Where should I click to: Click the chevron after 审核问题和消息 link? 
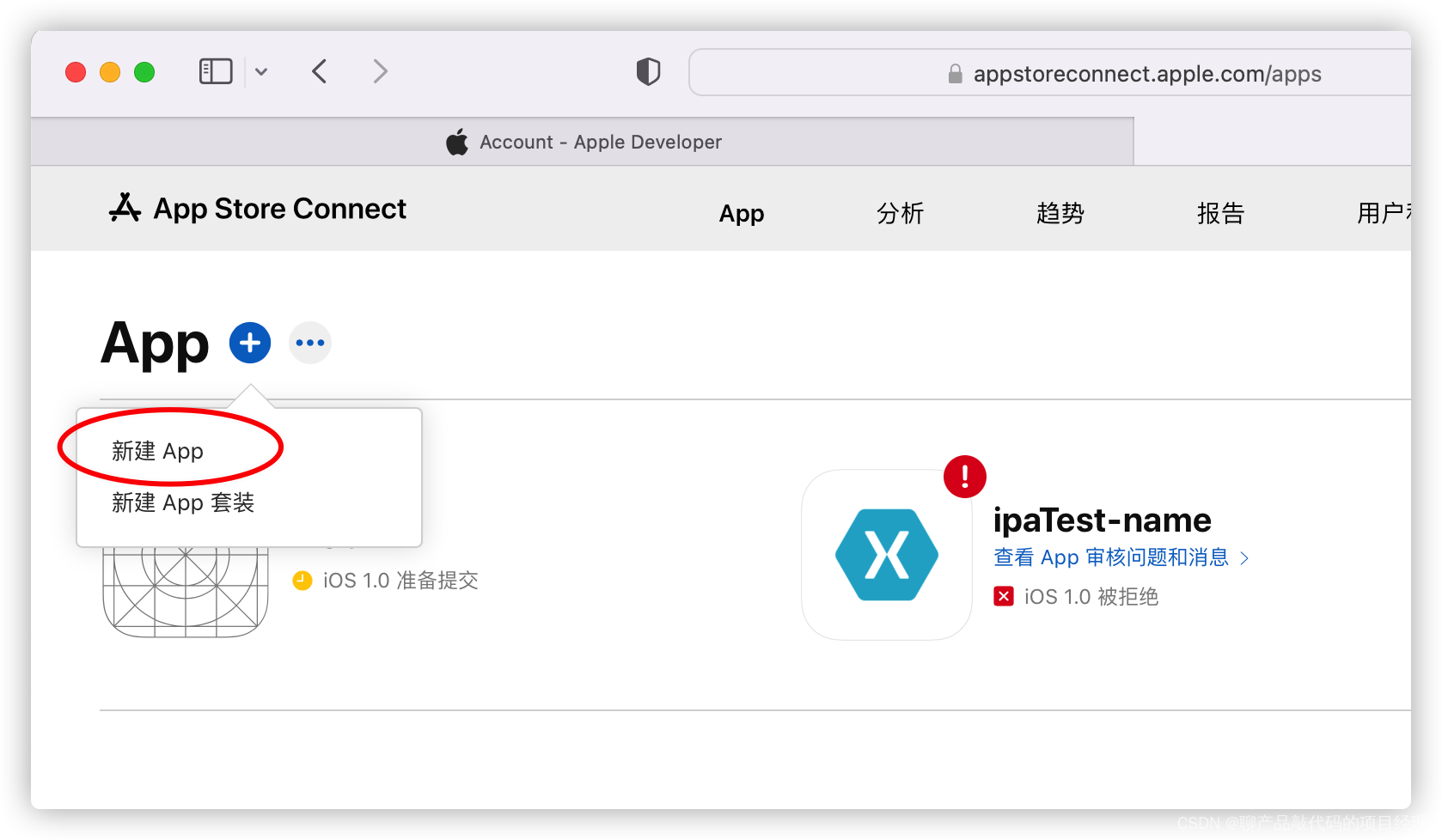1244,558
